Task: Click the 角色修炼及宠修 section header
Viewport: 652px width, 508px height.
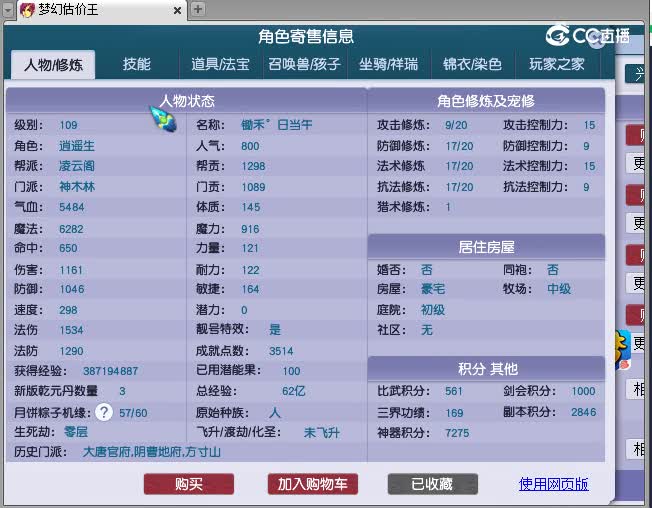Action: [486, 101]
